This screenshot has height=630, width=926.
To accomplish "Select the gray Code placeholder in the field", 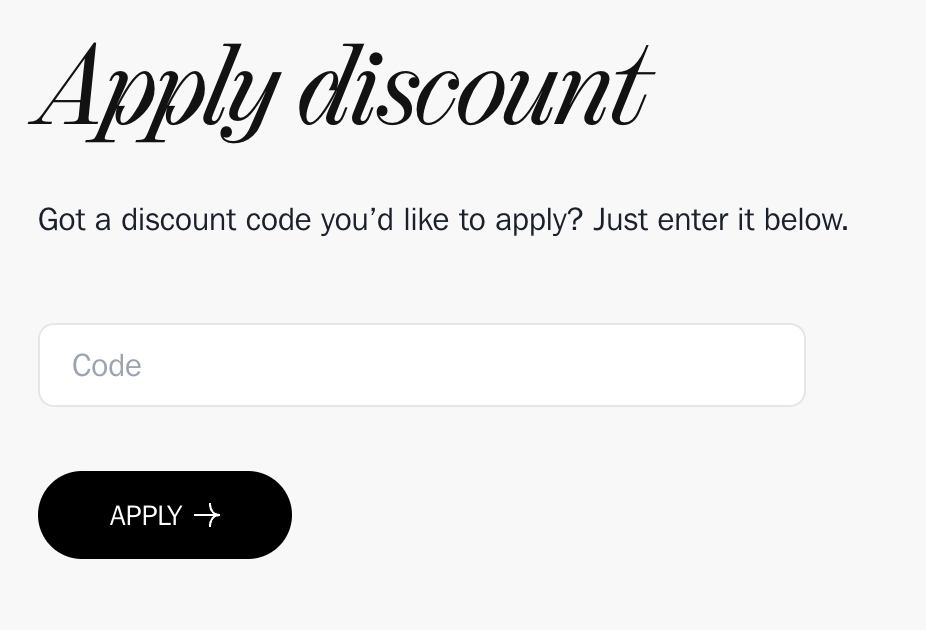I will click(107, 365).
